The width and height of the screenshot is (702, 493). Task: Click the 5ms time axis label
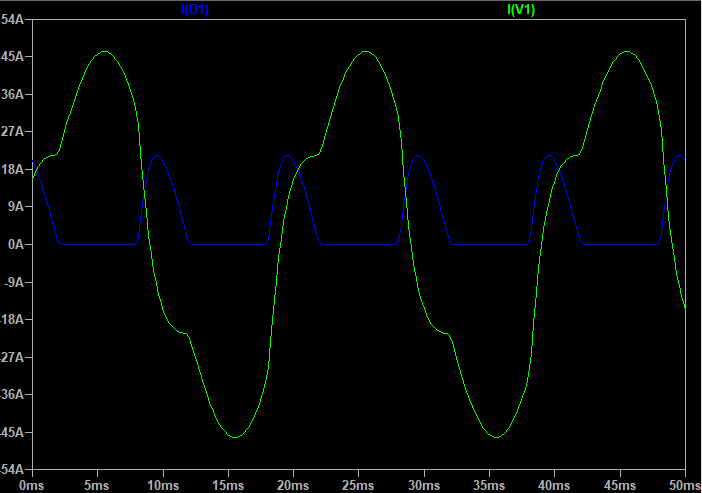tap(97, 485)
